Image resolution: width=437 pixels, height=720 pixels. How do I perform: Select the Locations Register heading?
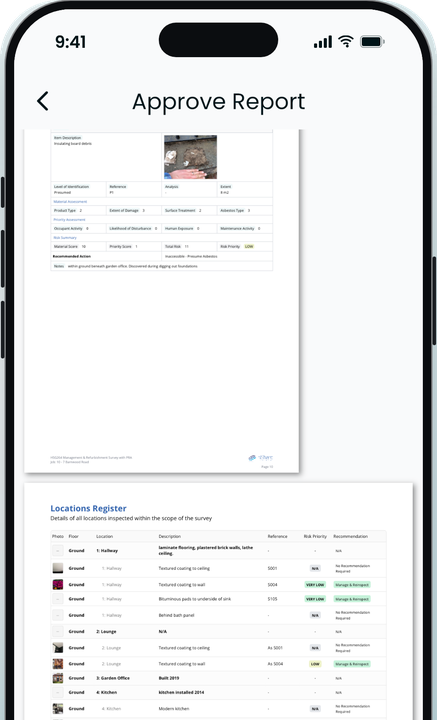pyautogui.click(x=88, y=508)
